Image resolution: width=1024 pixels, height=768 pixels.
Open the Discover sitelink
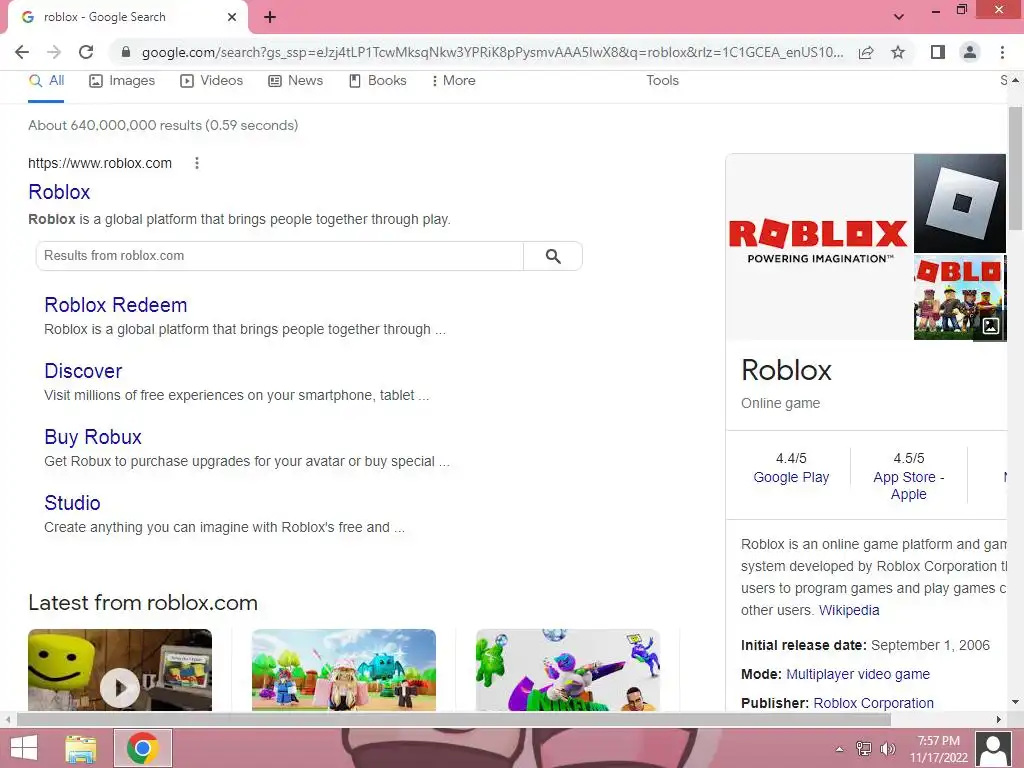tap(83, 371)
